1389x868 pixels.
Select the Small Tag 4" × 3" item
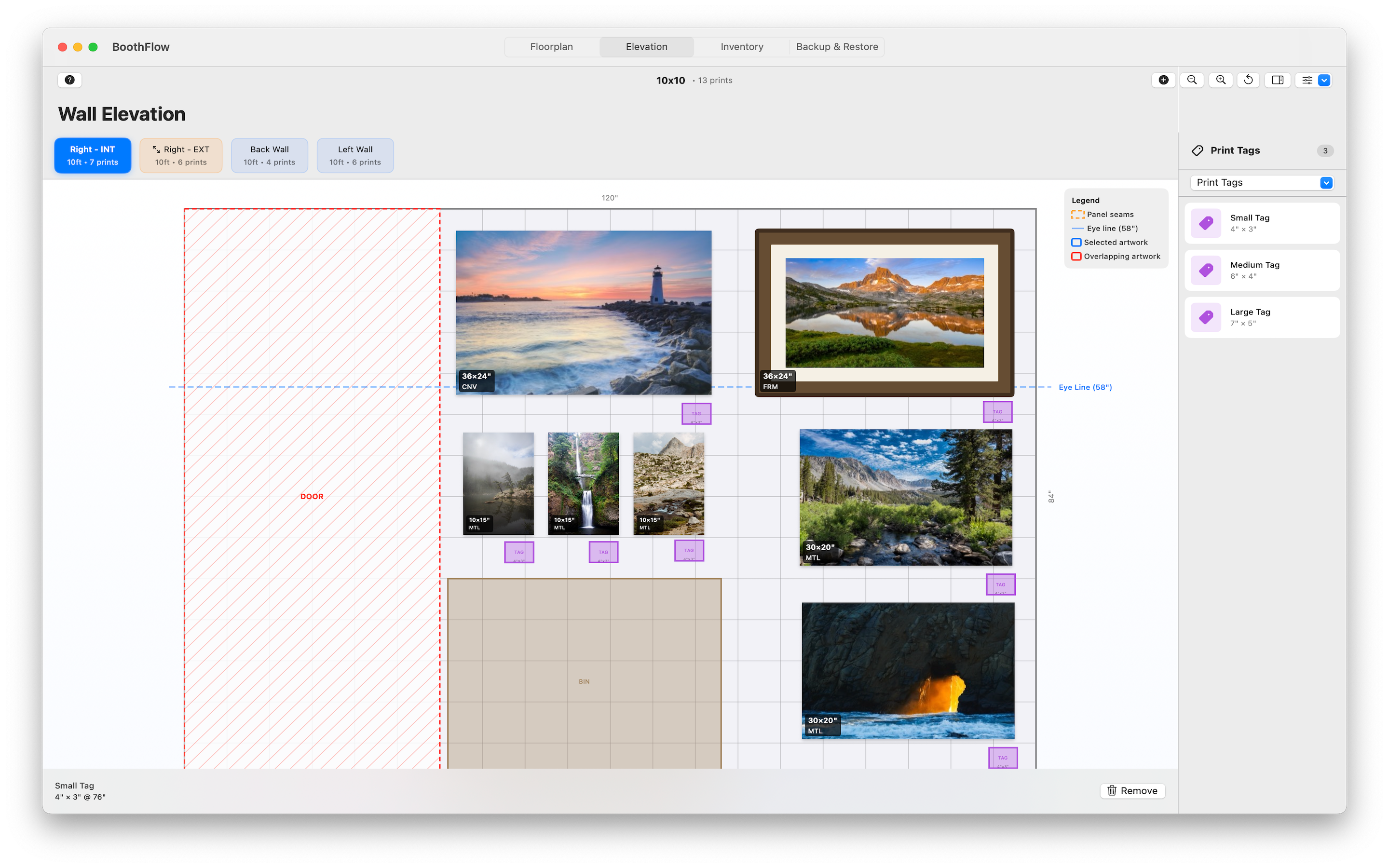(1262, 223)
